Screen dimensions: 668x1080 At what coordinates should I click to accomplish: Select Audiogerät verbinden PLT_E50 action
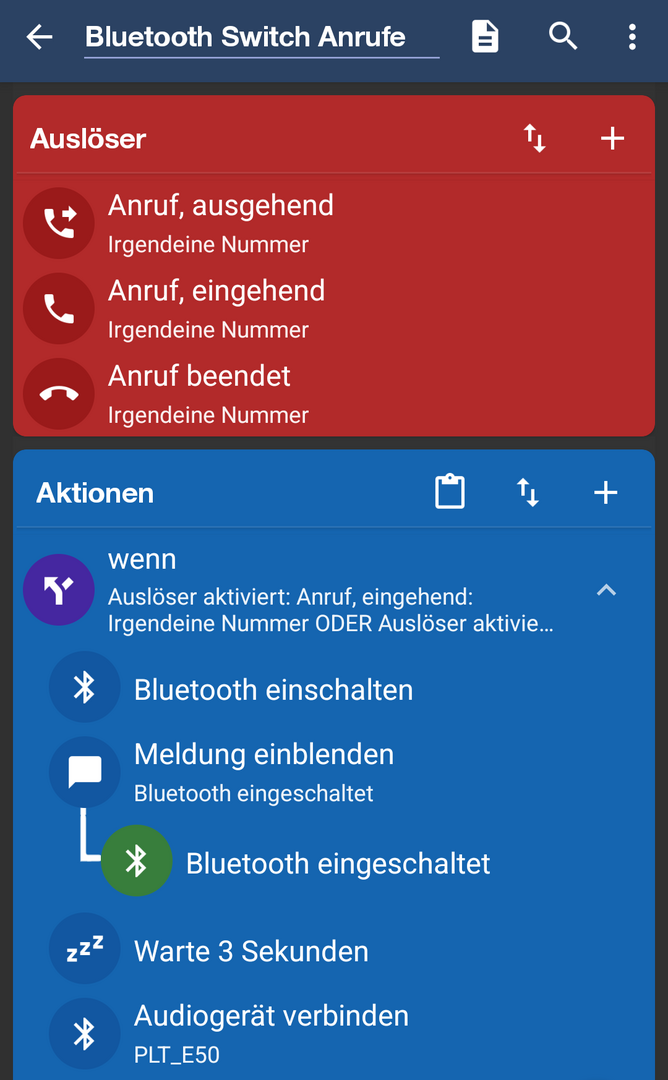tap(271, 1033)
